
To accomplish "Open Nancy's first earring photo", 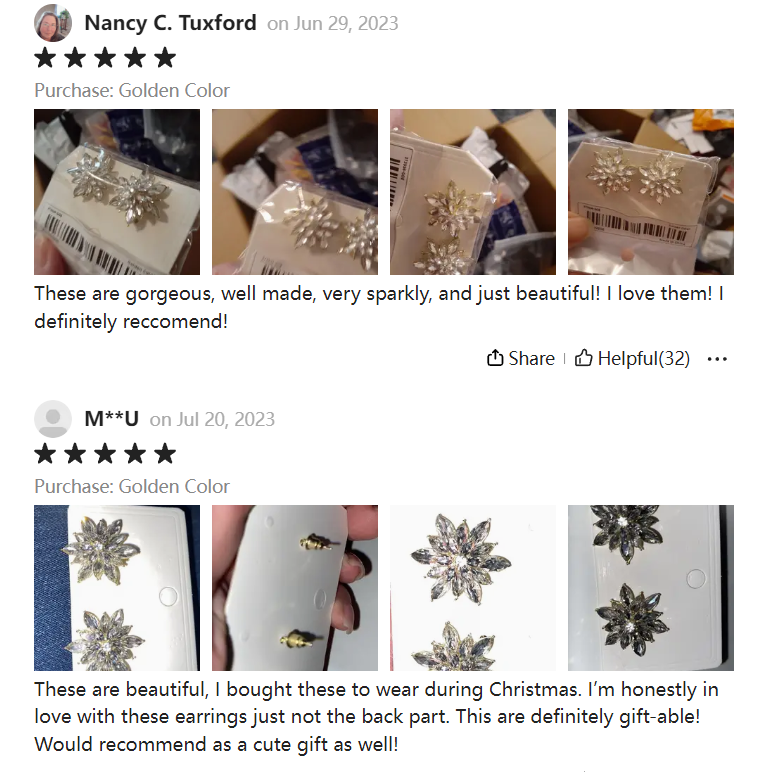I will pos(117,192).
